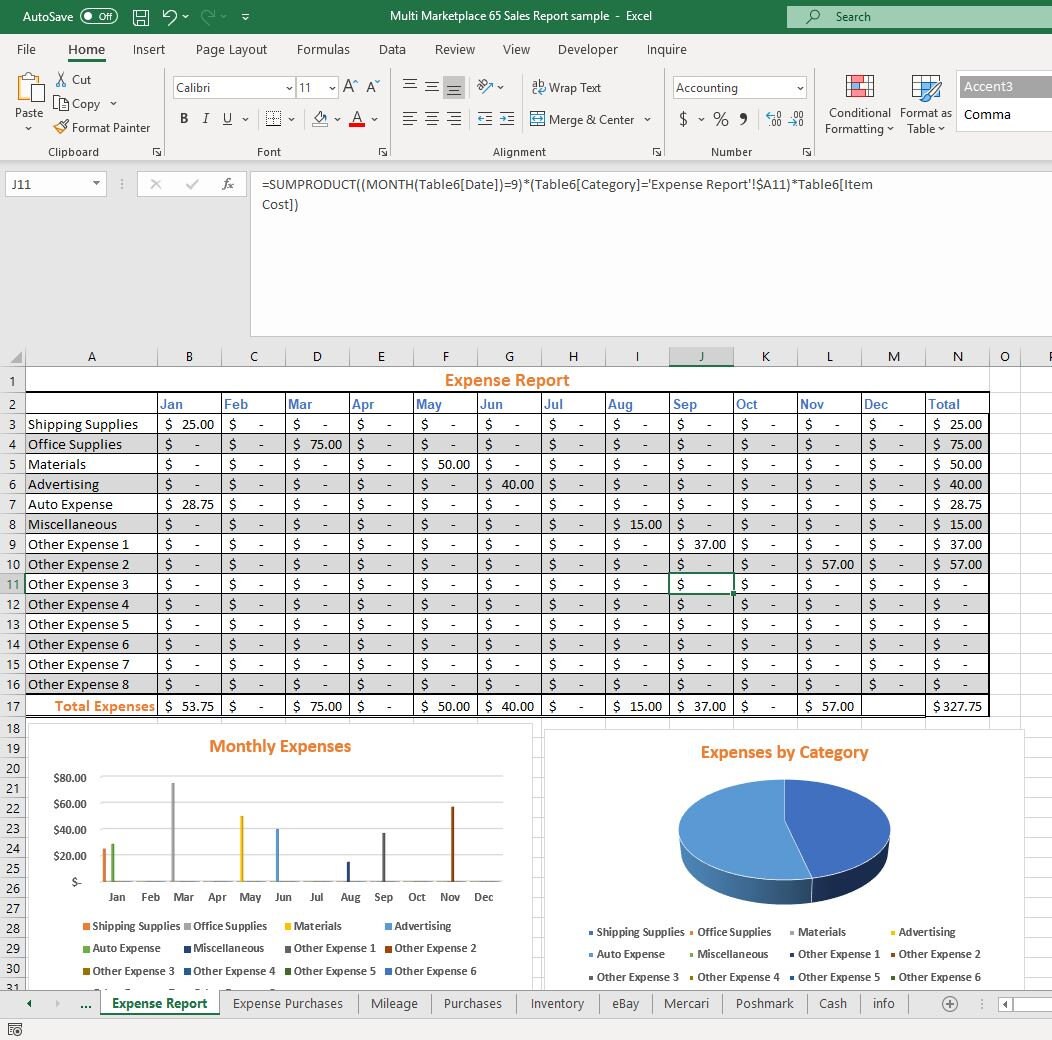Apply the red Font Color swatch
The image size is (1052, 1040).
(357, 119)
